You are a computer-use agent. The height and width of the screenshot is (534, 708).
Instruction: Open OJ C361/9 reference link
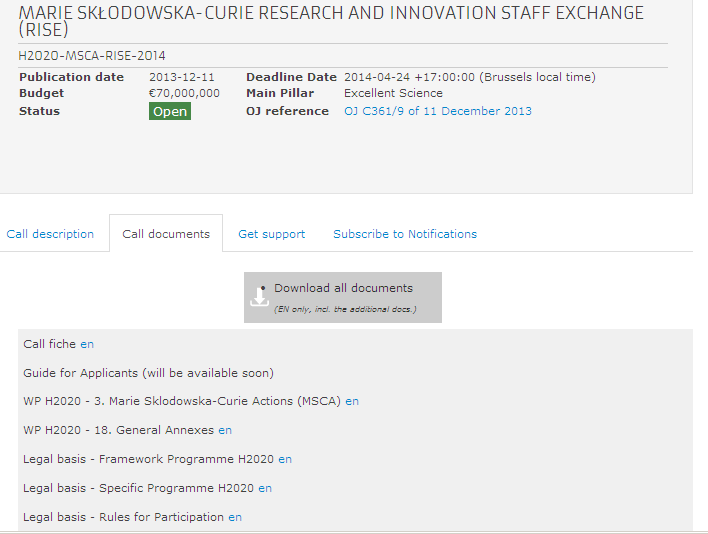point(438,111)
